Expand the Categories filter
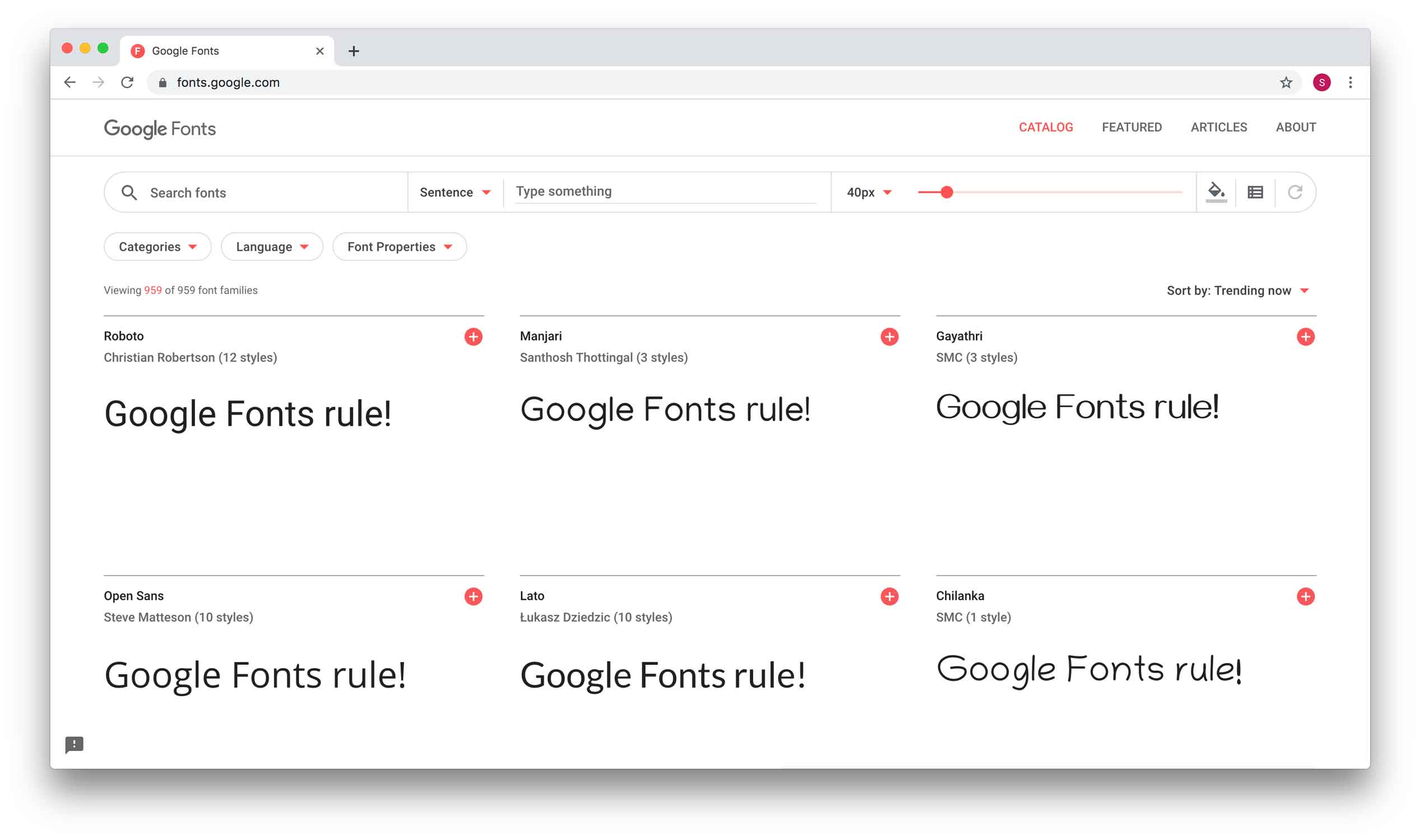 click(x=157, y=247)
